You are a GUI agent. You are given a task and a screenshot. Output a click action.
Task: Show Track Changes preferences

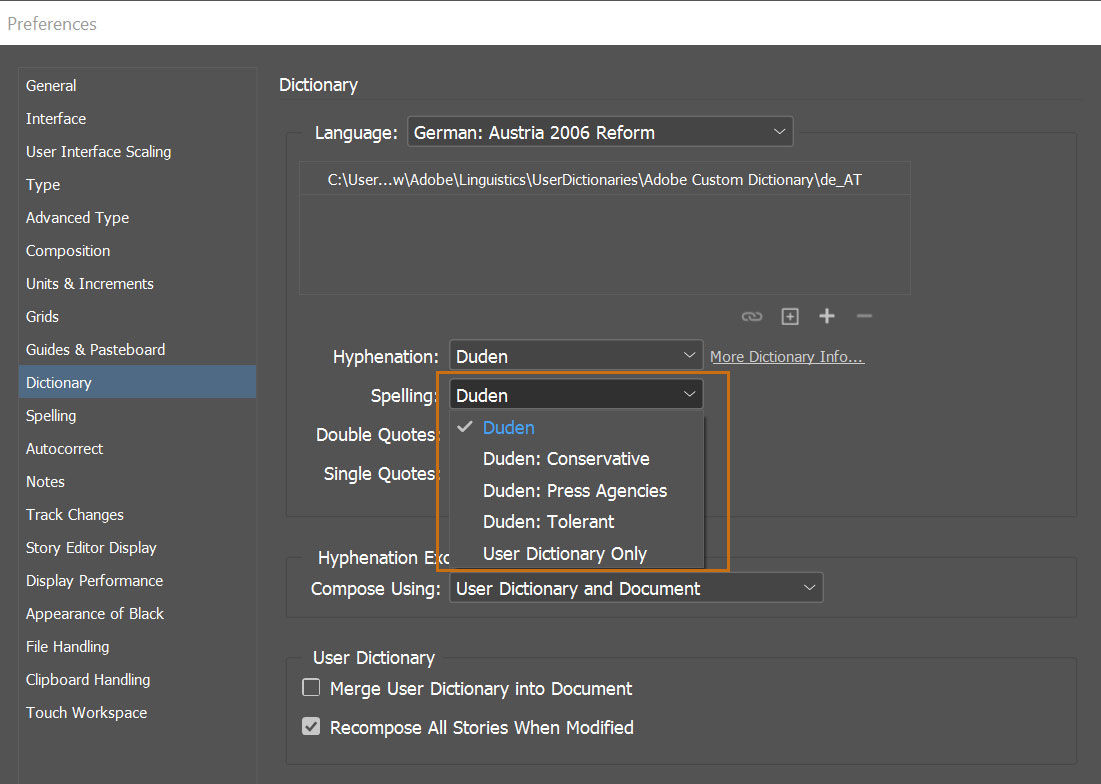[x=75, y=515]
